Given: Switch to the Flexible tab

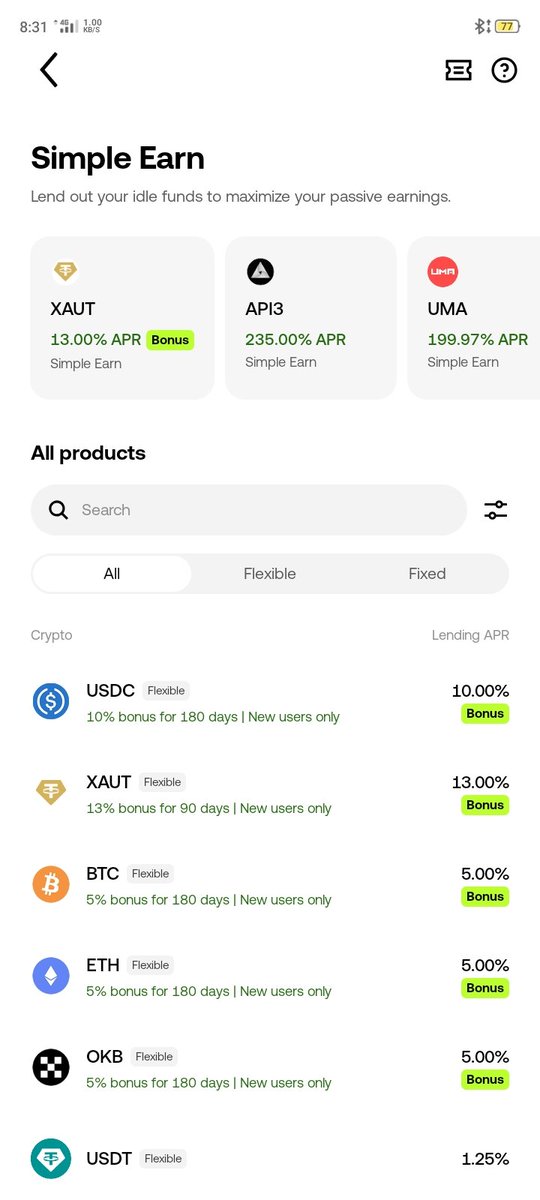Looking at the screenshot, I should click(270, 574).
